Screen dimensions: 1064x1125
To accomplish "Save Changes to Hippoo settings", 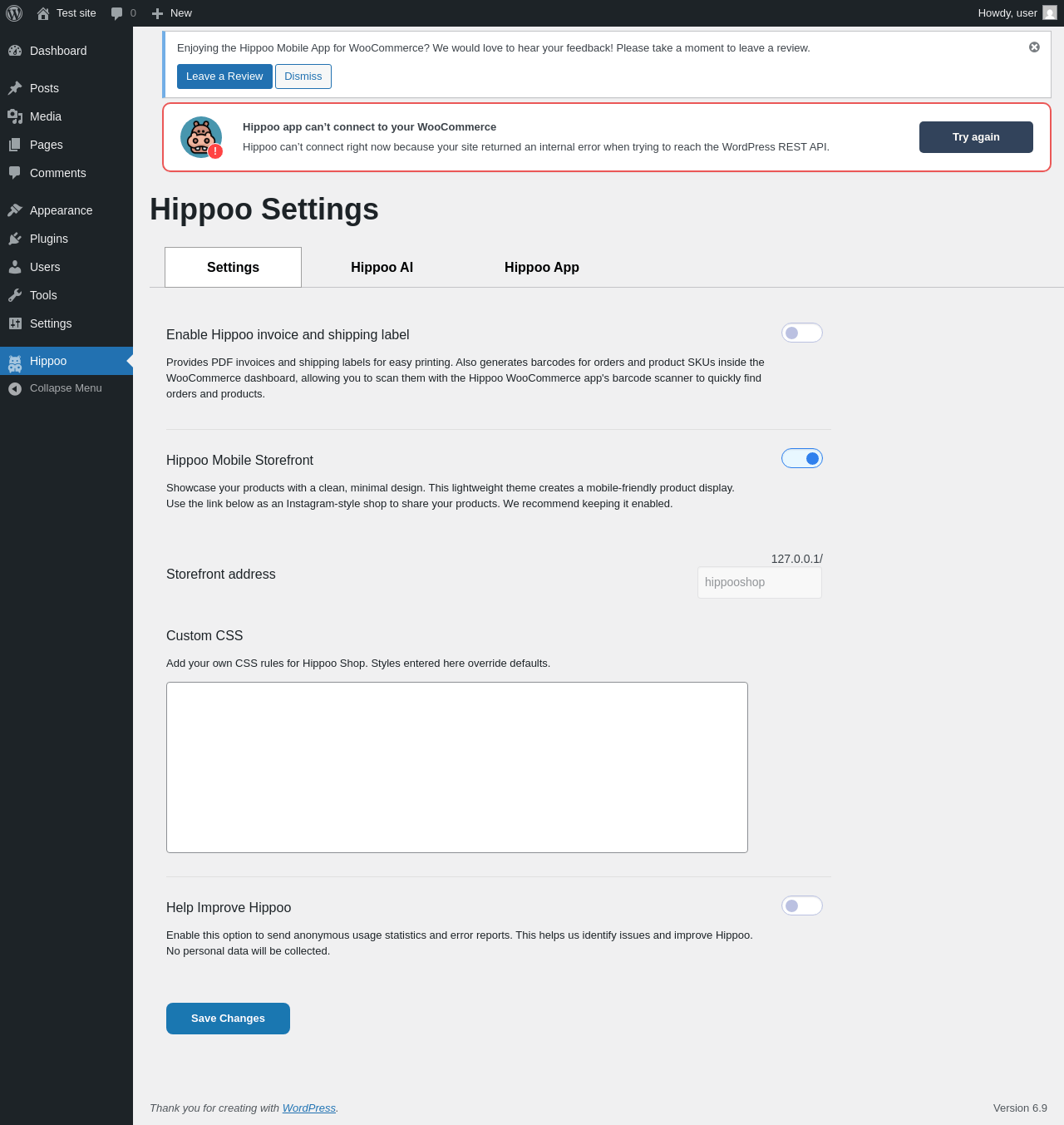I will [228, 1019].
